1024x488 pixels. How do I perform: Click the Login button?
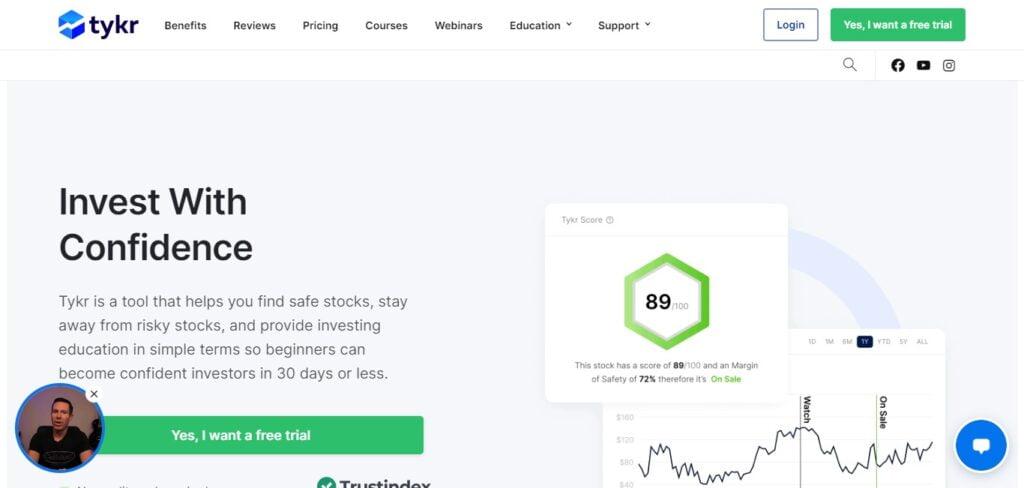click(790, 25)
